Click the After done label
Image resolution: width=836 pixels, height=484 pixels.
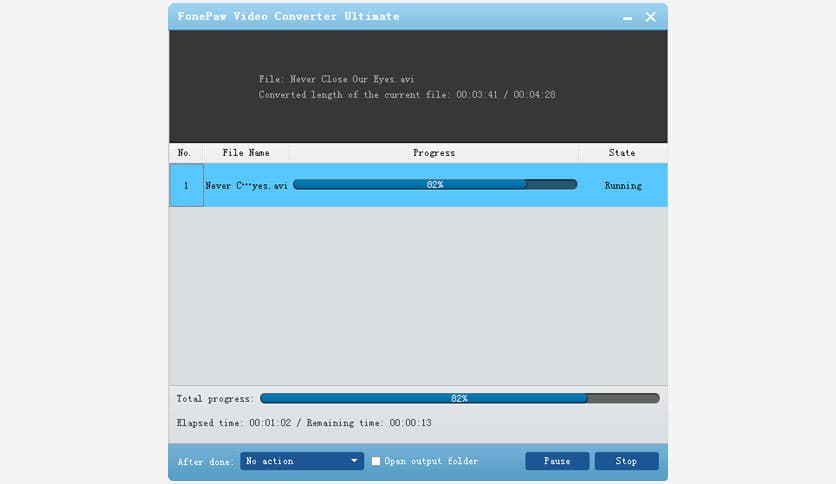pyautogui.click(x=205, y=462)
